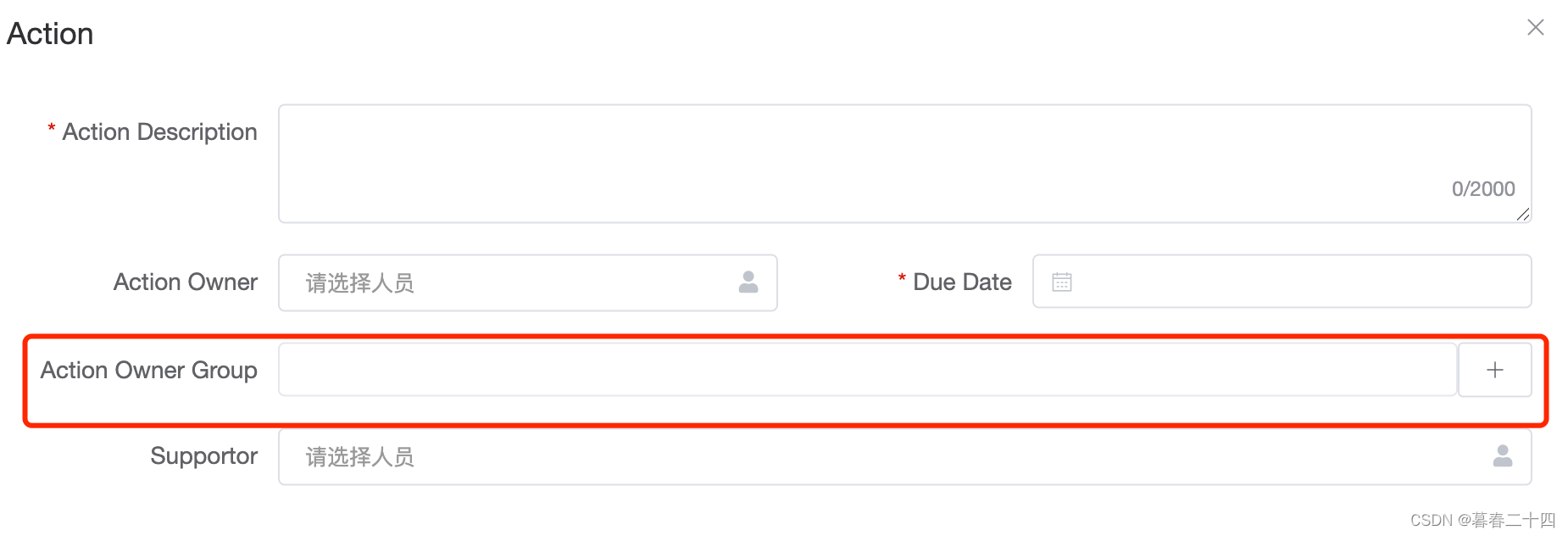Viewport: 1568px width, 536px height.
Task: Click the Action dialog title
Action: click(50, 34)
